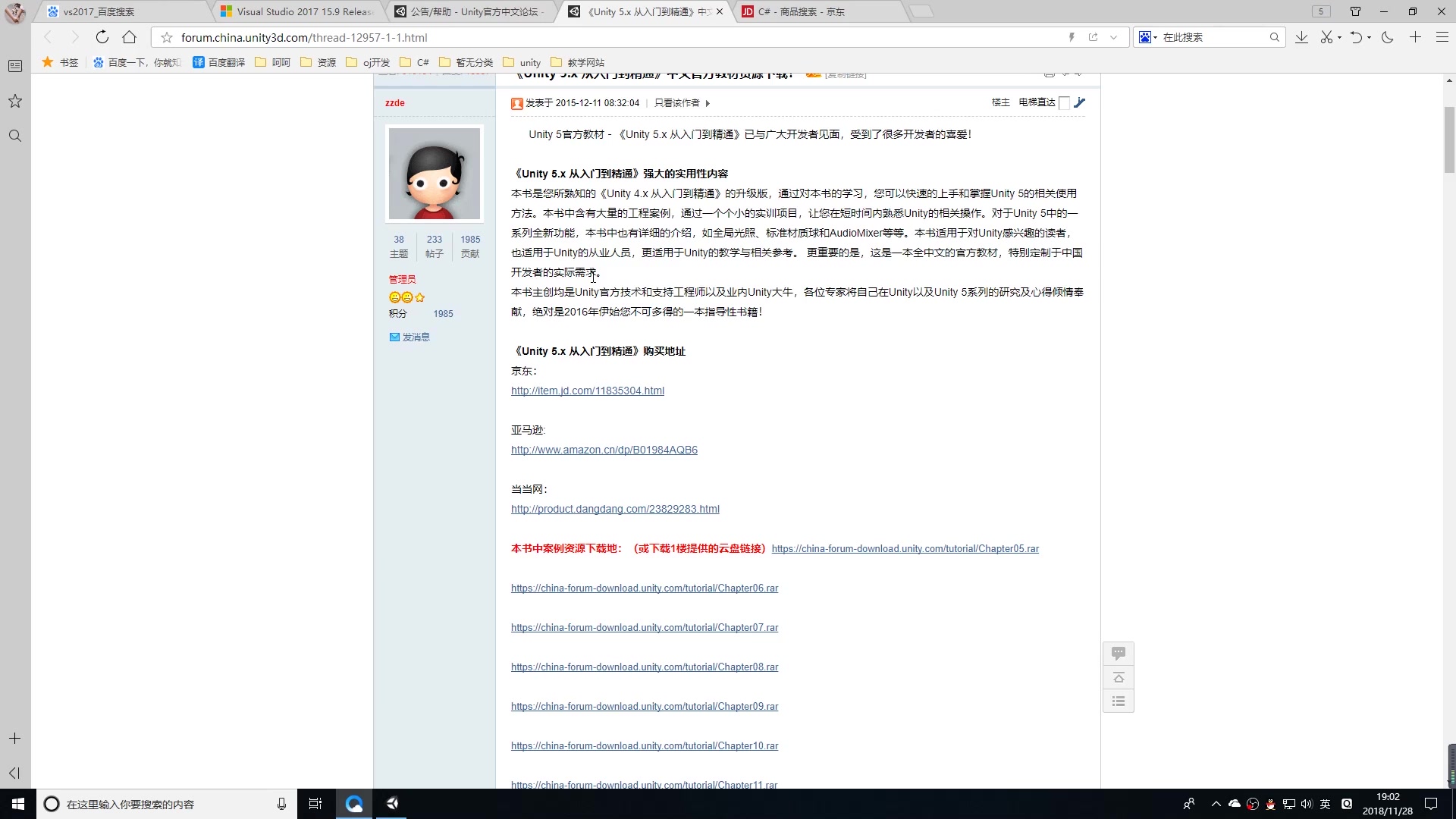Open the skin shirt icon in title bar
1456x819 pixels.
click(1355, 11)
